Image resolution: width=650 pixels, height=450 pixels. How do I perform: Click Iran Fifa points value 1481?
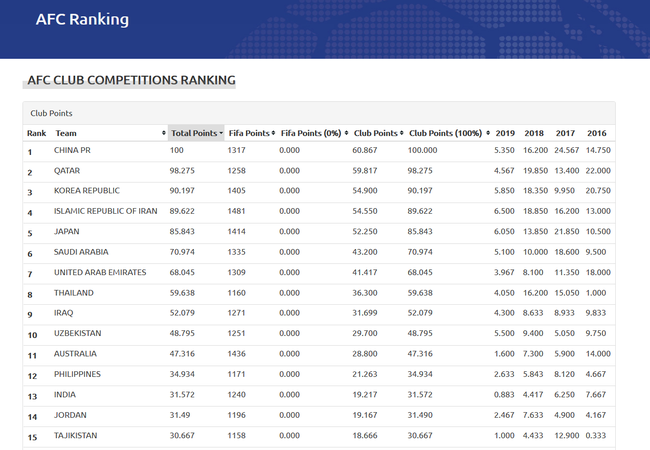tap(236, 211)
